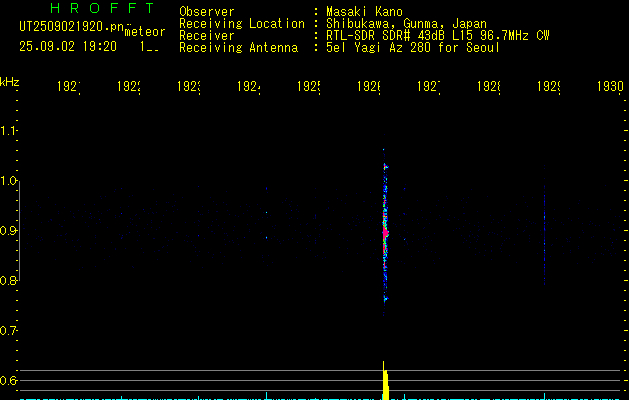Click the 1930 time axis label

[610, 87]
